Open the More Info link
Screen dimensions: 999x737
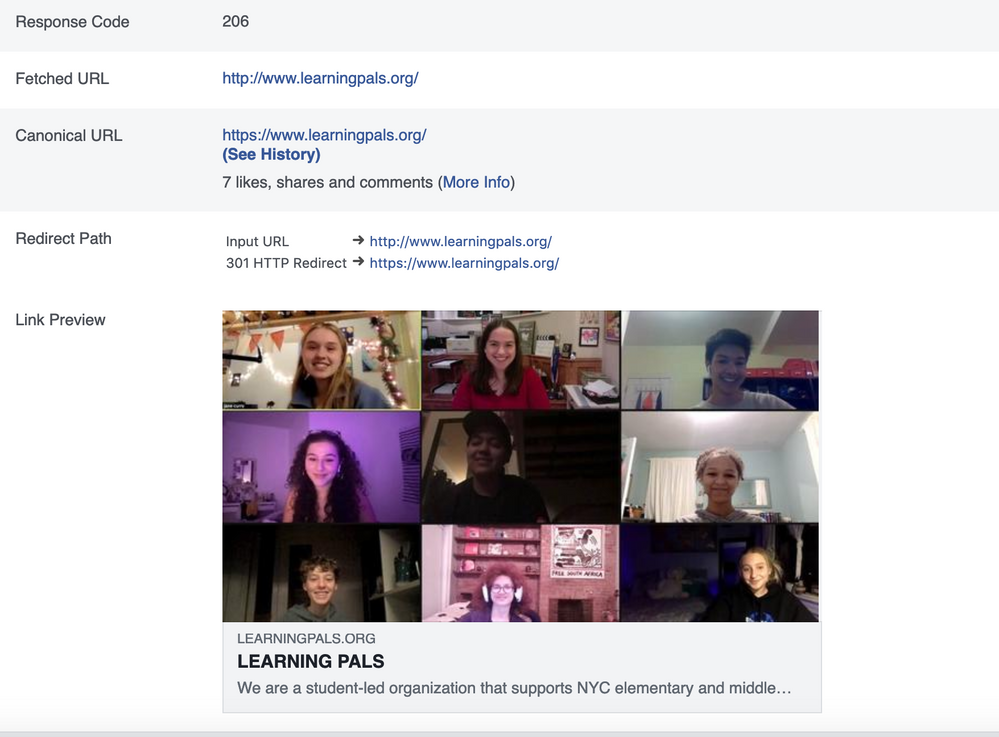coord(476,182)
